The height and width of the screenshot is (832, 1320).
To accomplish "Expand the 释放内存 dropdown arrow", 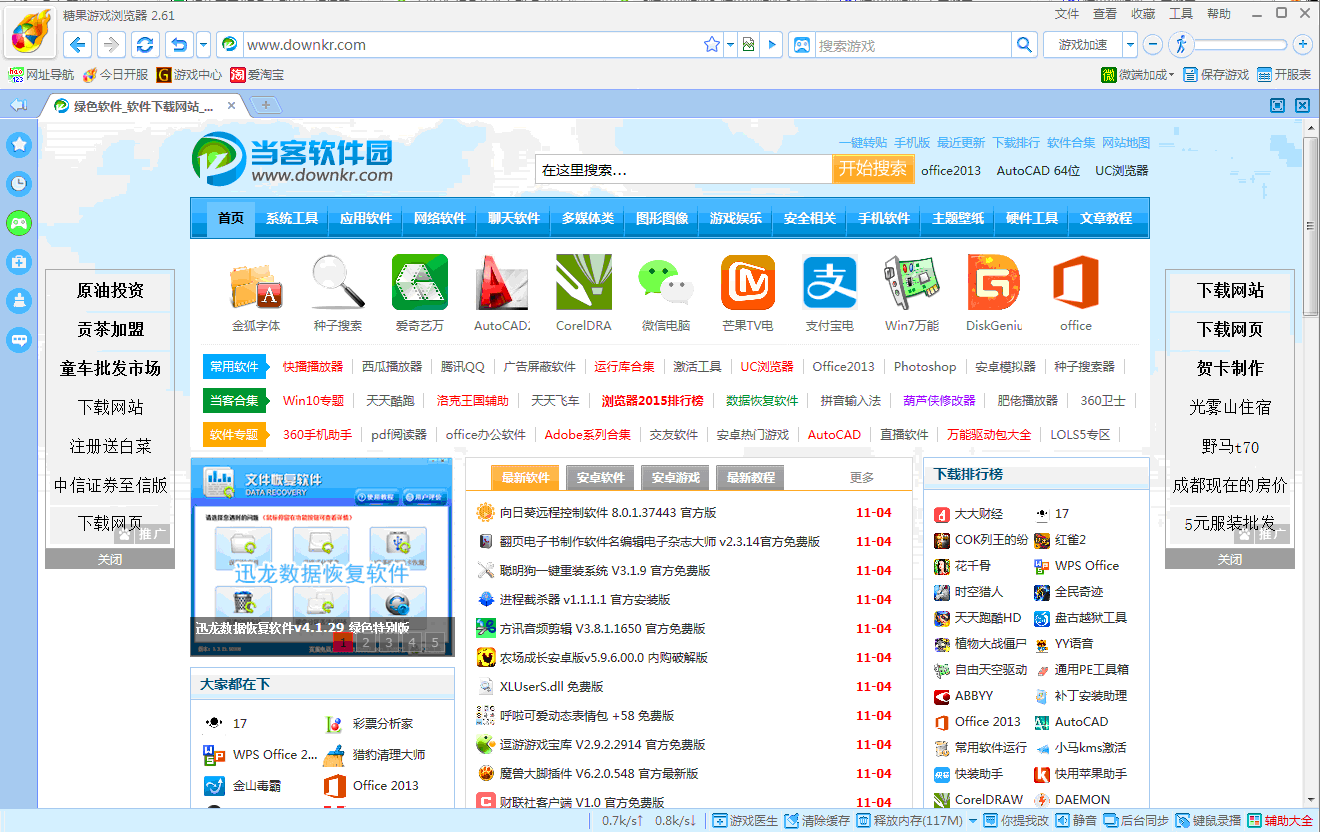I will 973,821.
